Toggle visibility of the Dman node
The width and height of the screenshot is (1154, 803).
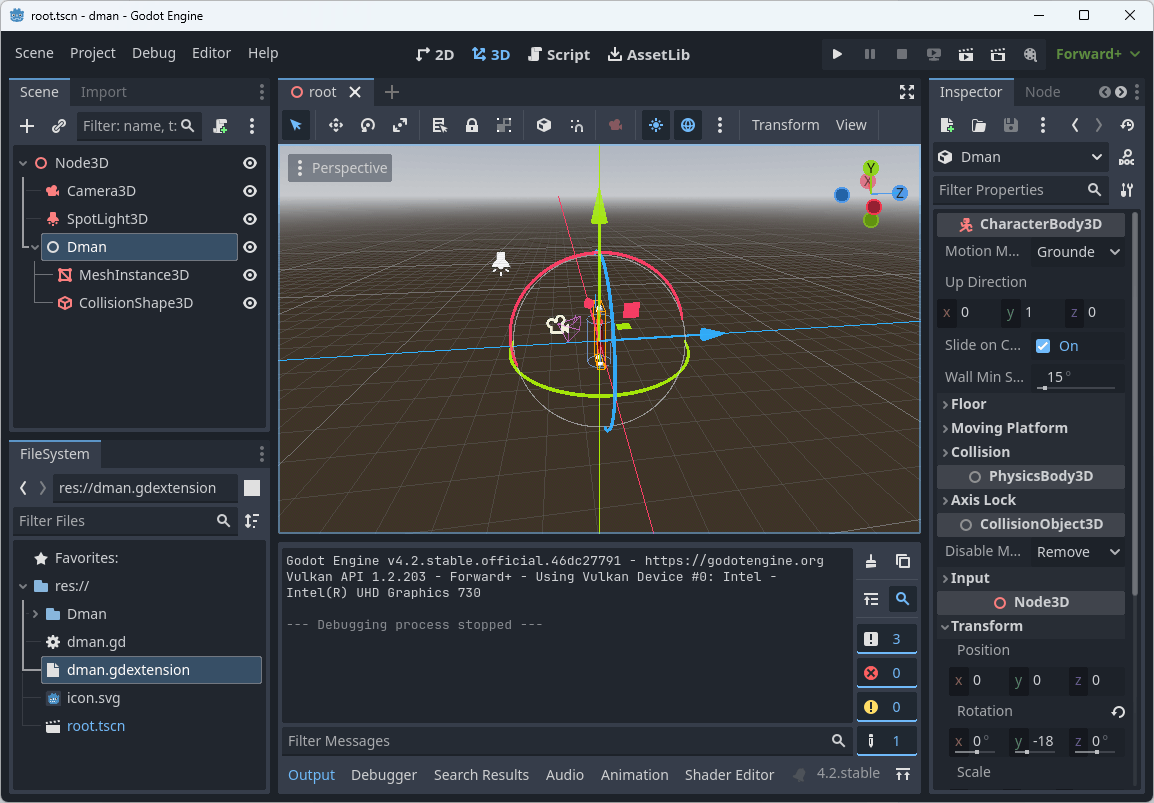tap(250, 247)
